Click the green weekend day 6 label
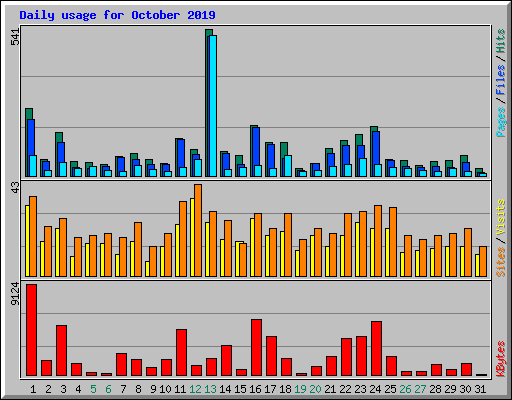 coord(108,389)
